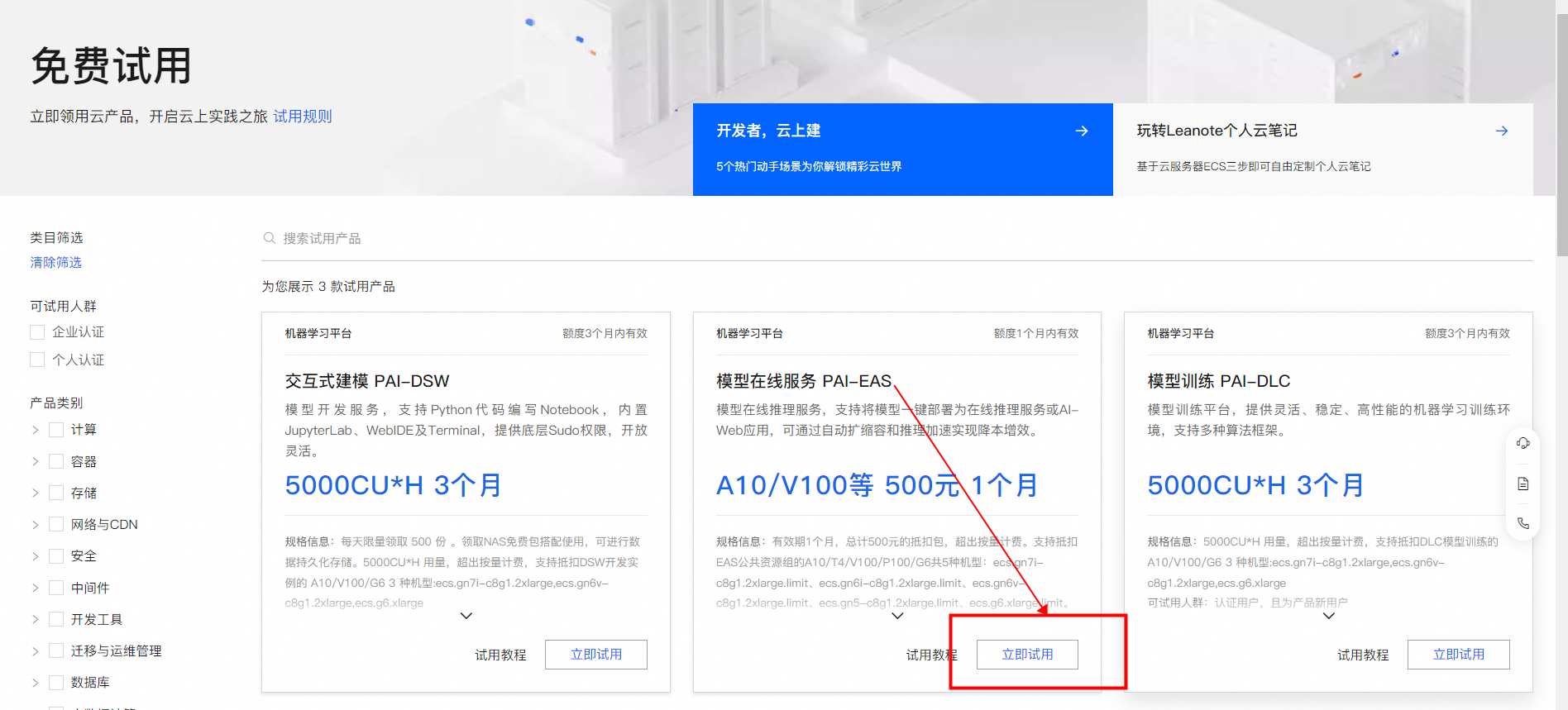Click the A10/V100等 500元 1个月 text
The image size is (1568, 710).
(877, 485)
